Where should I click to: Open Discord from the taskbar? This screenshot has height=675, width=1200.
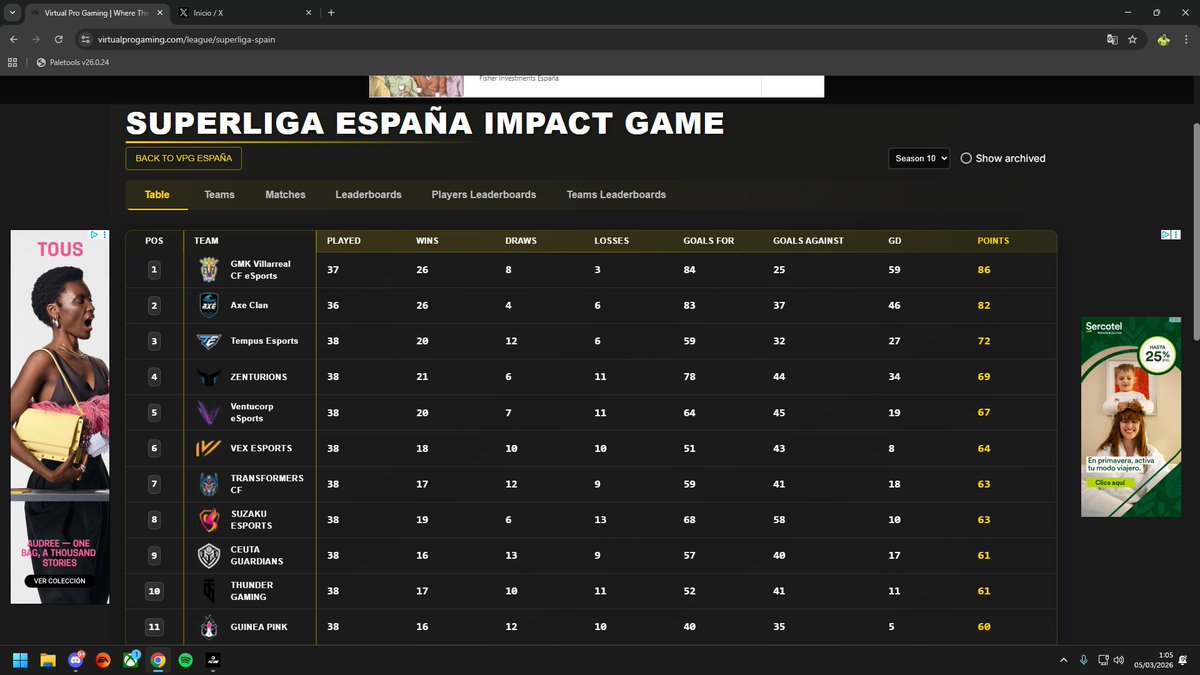click(76, 660)
